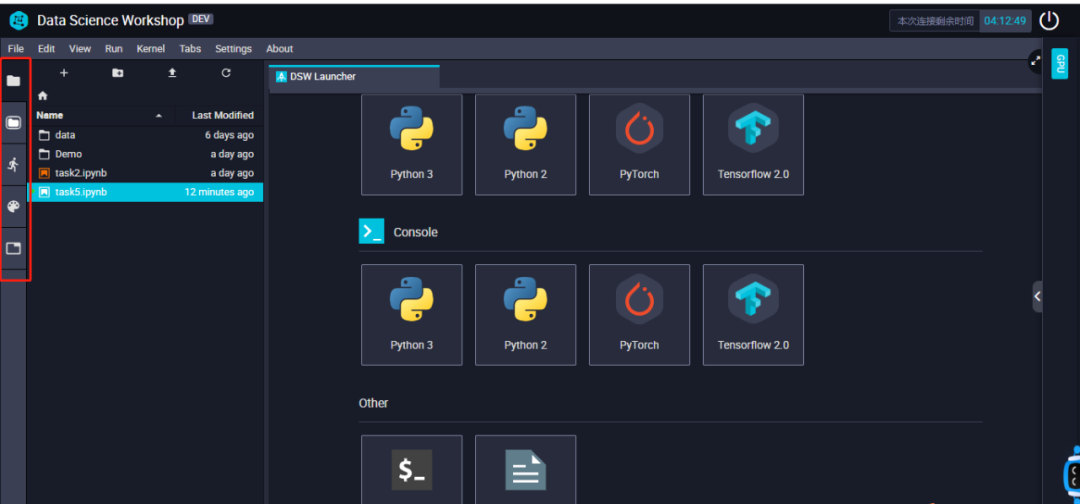Viewport: 1080px width, 504px height.
Task: Open the File menu
Action: tap(16, 49)
